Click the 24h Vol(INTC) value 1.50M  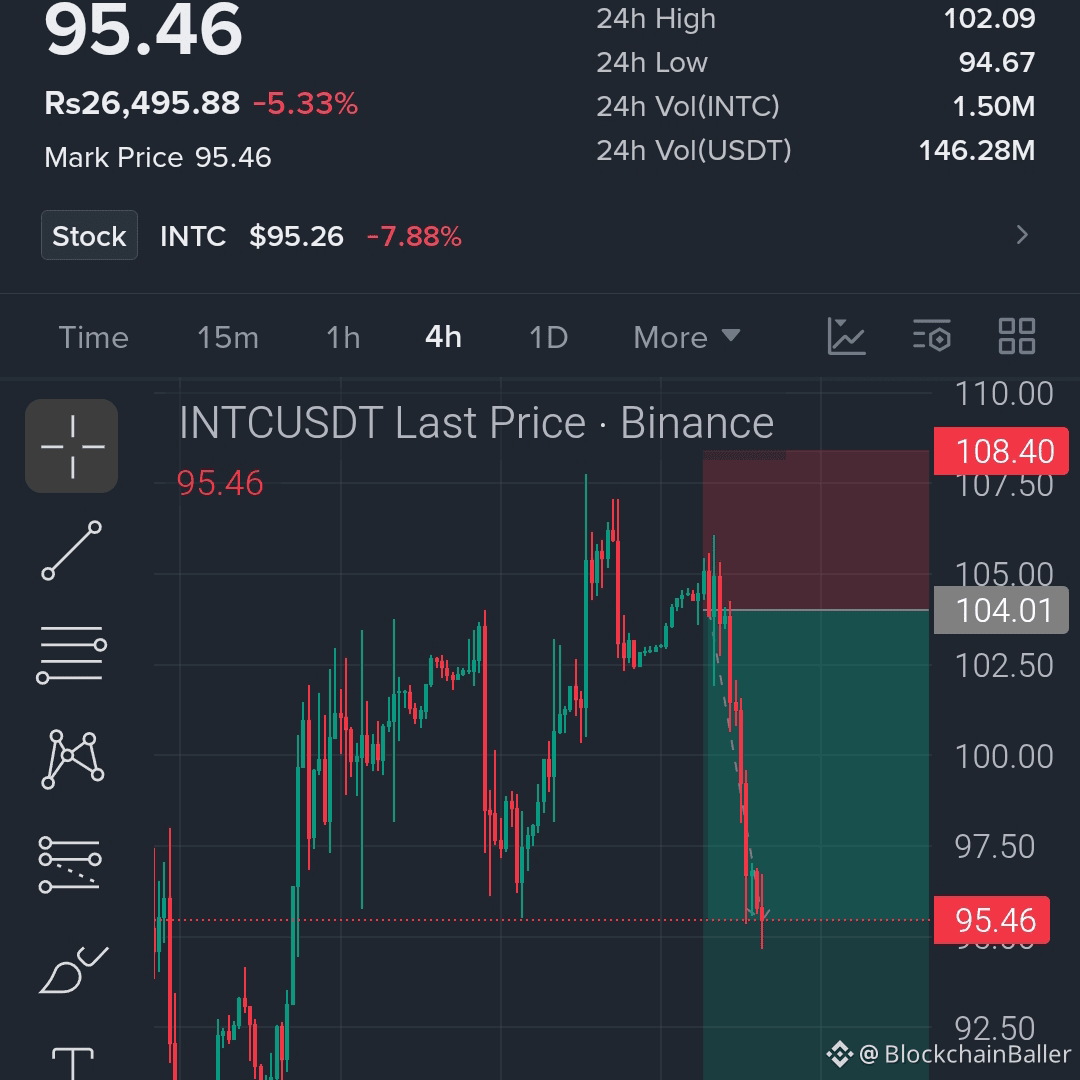coord(994,107)
